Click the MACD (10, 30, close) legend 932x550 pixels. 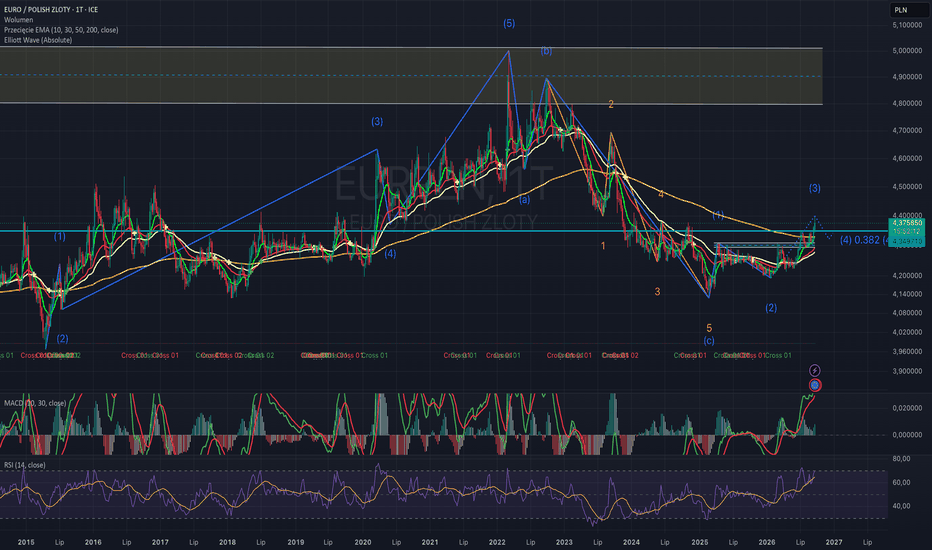pos(34,403)
